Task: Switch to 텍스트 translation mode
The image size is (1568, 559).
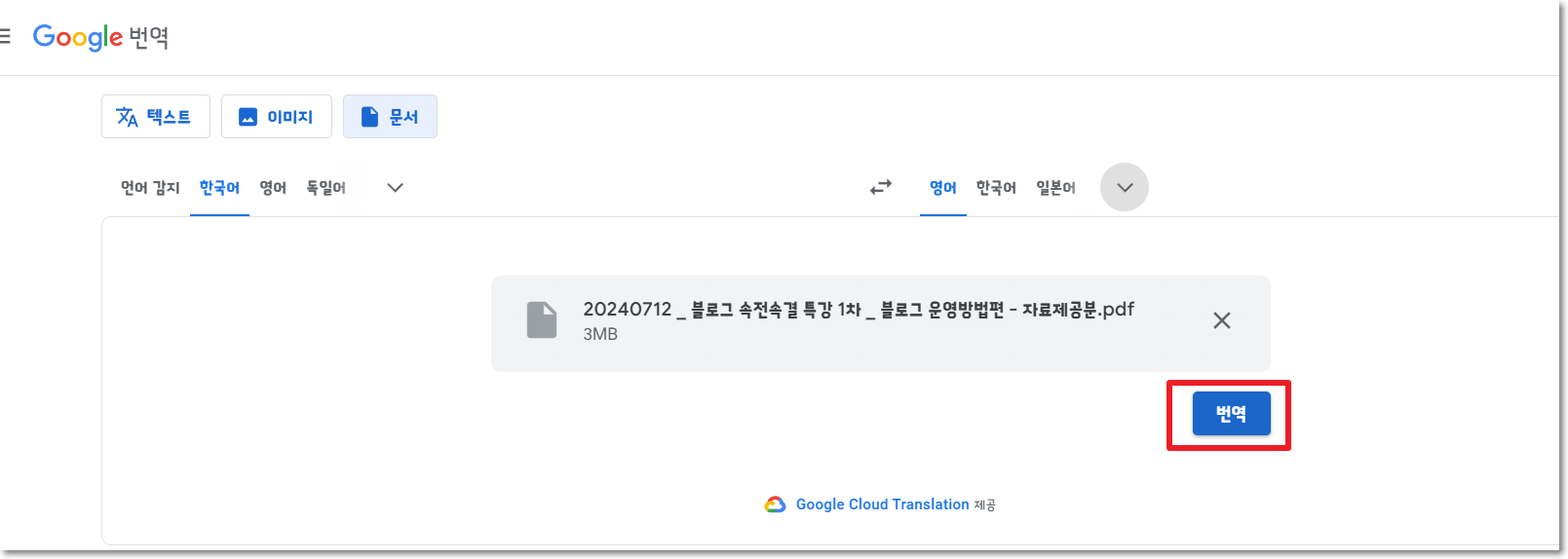Action: pos(155,117)
